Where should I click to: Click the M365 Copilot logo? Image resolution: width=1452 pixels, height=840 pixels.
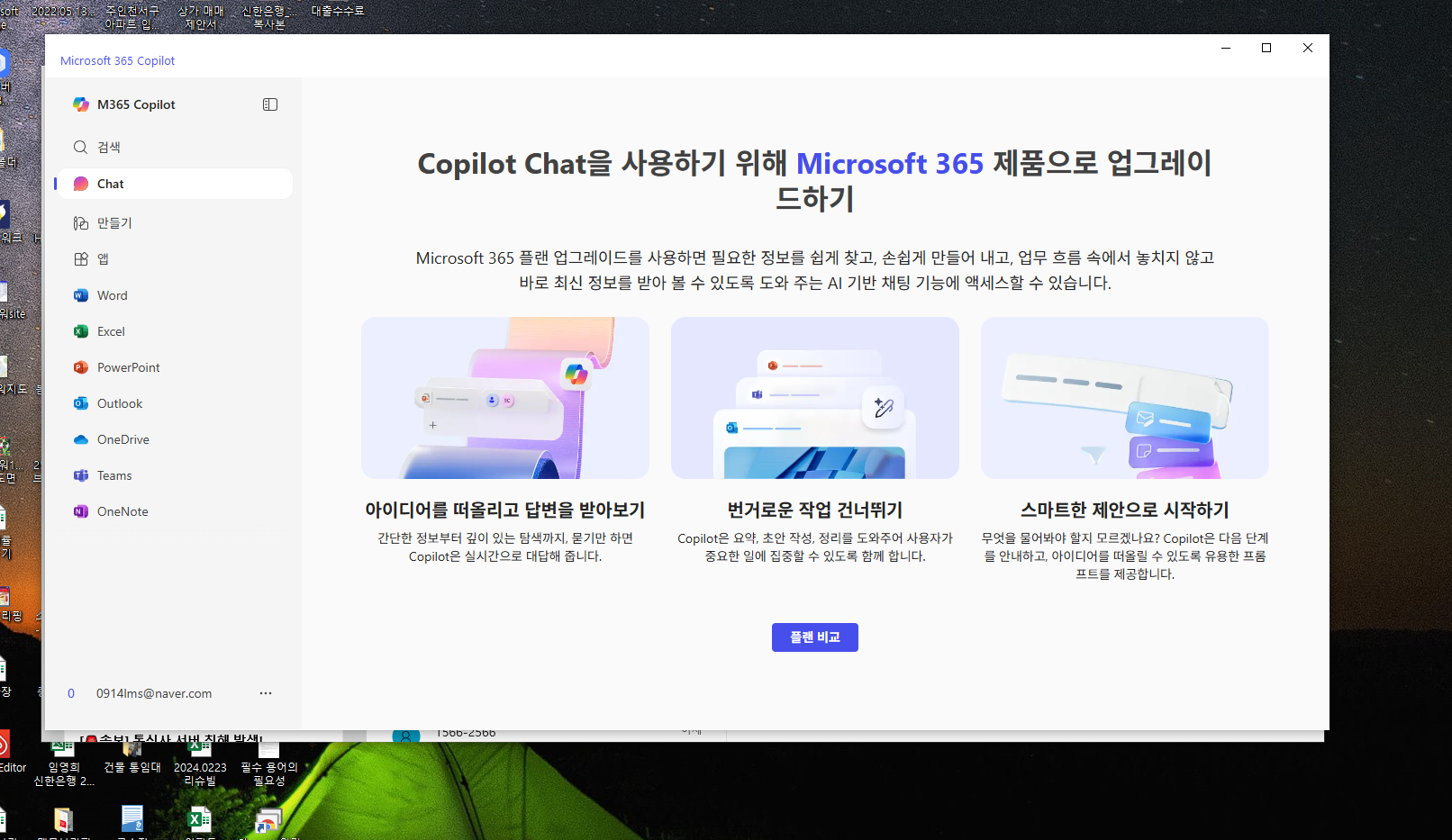pyautogui.click(x=80, y=104)
